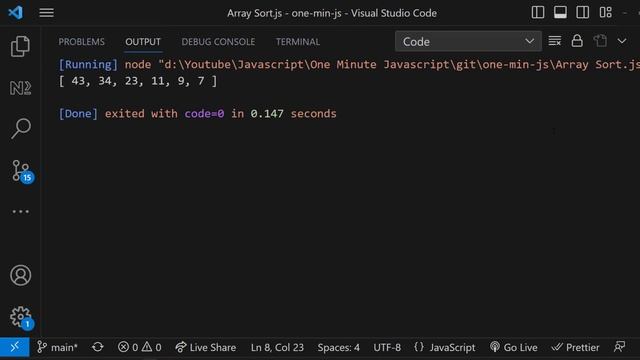Viewport: 640px width, 360px height.
Task: Open the Manage settings gear
Action: tap(21, 318)
